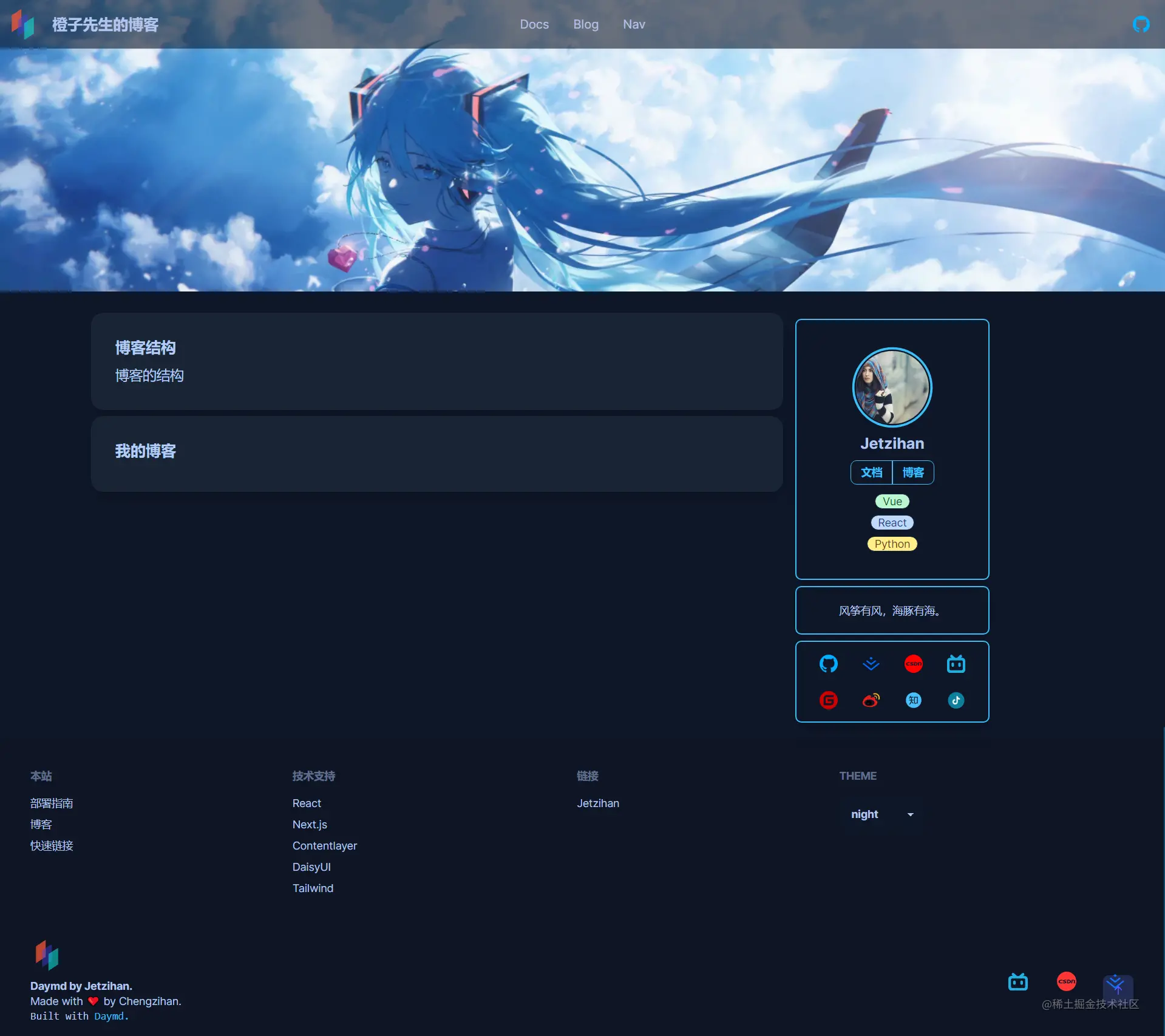Open Juejin from the social links card
1165x1036 pixels.
[x=871, y=664]
